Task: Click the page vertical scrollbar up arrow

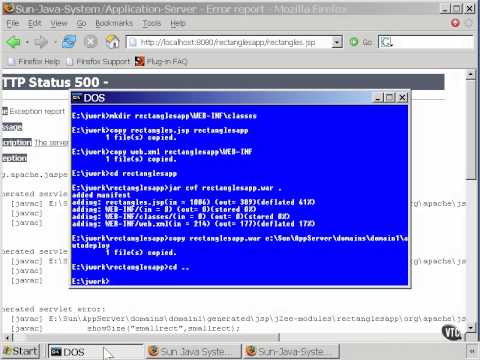Action: (470, 74)
